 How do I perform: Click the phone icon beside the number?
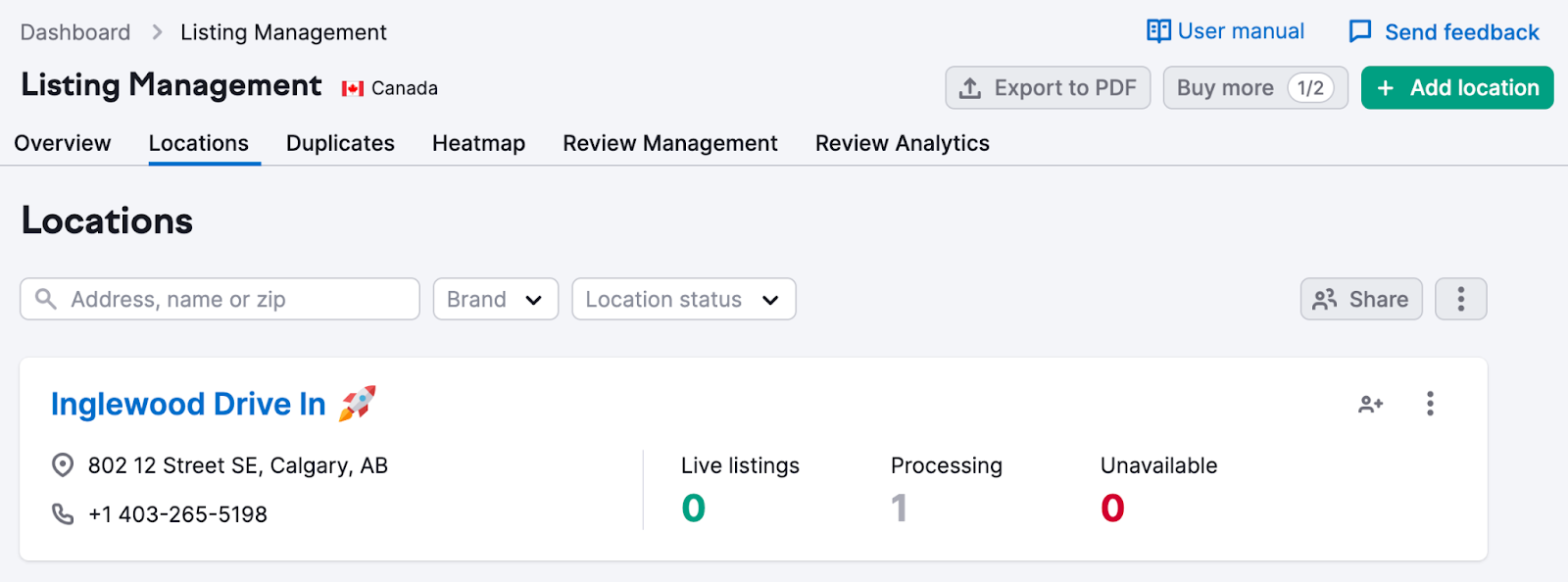(63, 514)
